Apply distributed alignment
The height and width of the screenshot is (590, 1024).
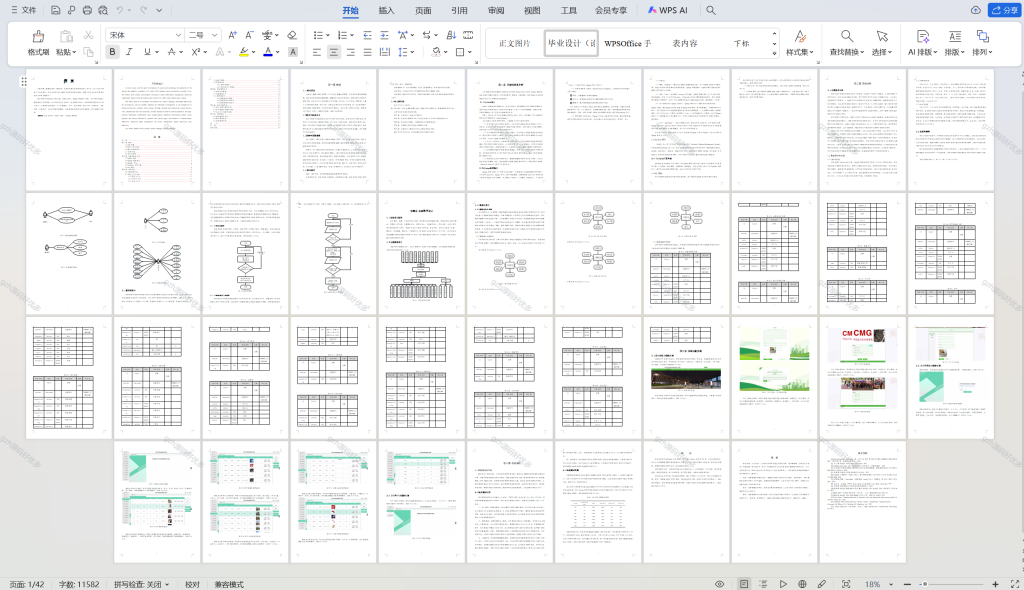tap(385, 52)
